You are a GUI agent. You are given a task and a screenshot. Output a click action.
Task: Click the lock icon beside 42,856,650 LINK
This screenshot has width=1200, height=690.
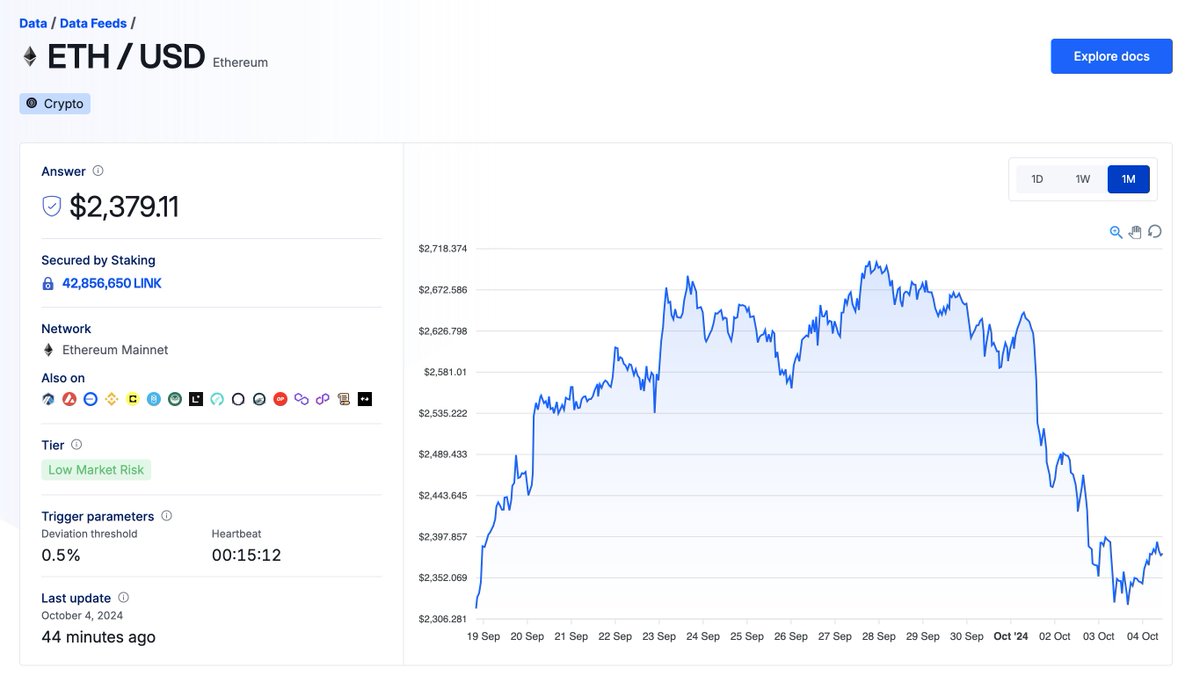(48, 284)
